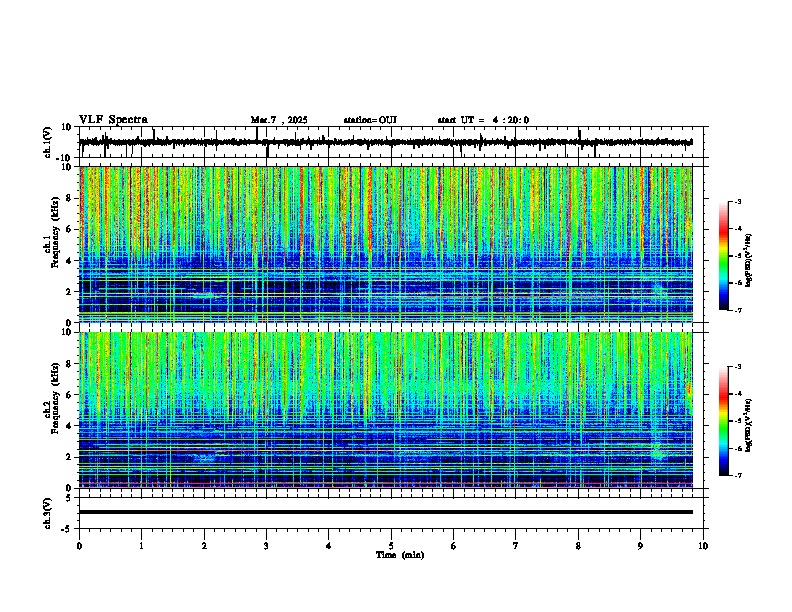The height and width of the screenshot is (612, 792).
Task: Click the '-7' label on ch.2 colorbar
Action: 738,476
